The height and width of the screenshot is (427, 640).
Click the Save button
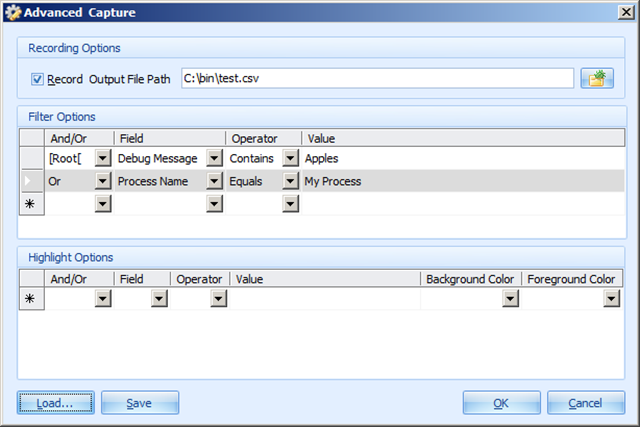(x=139, y=403)
